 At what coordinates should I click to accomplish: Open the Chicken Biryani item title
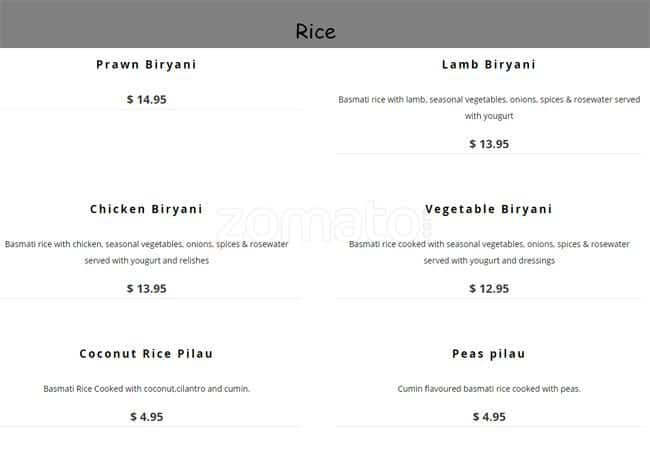click(146, 209)
